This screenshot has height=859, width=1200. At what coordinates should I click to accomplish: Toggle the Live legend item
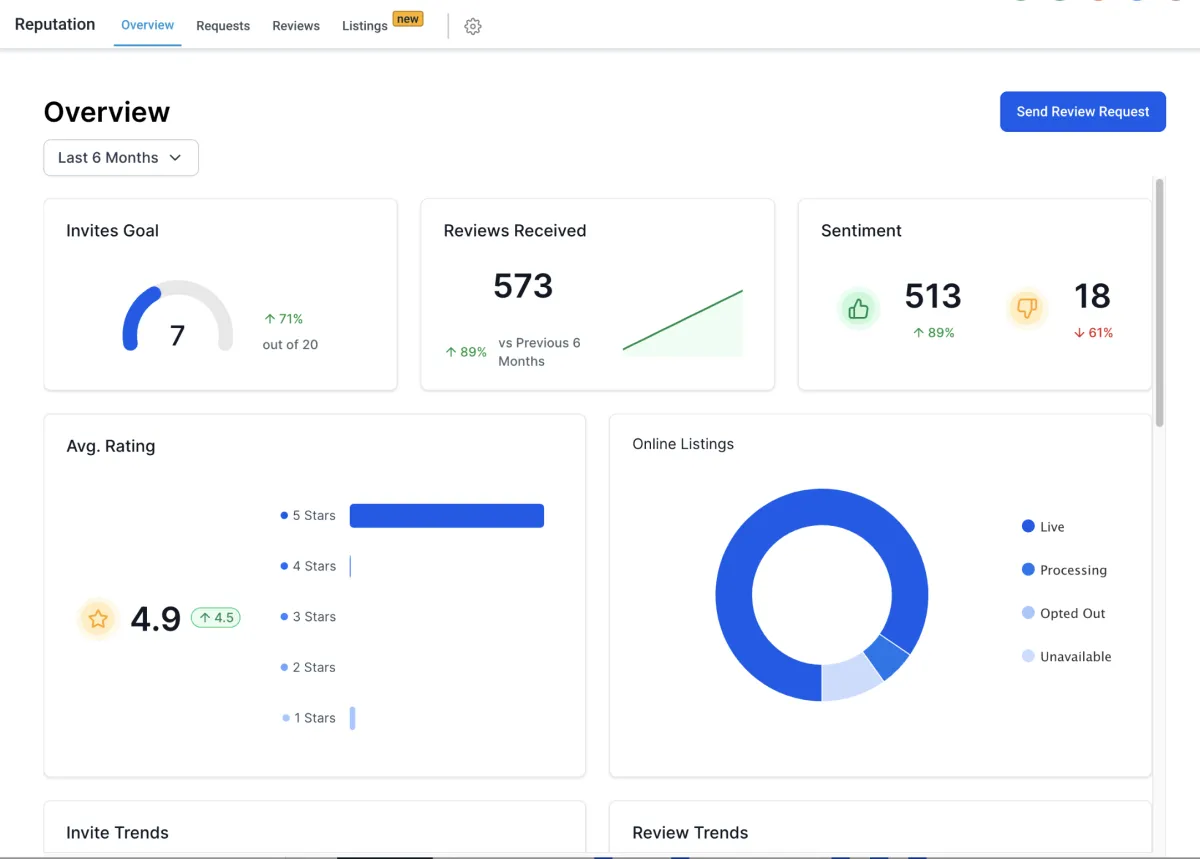point(1043,527)
